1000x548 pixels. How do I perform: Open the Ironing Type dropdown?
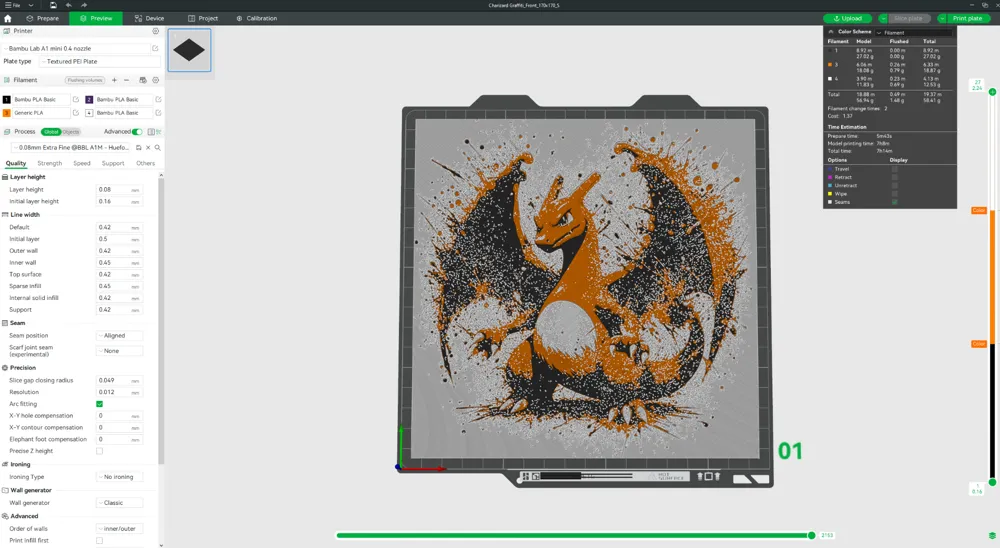[120, 477]
